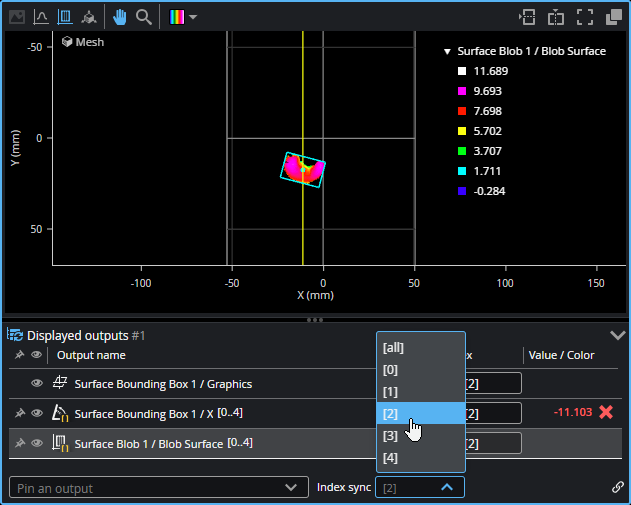Open the color map dropdown

click(185, 17)
